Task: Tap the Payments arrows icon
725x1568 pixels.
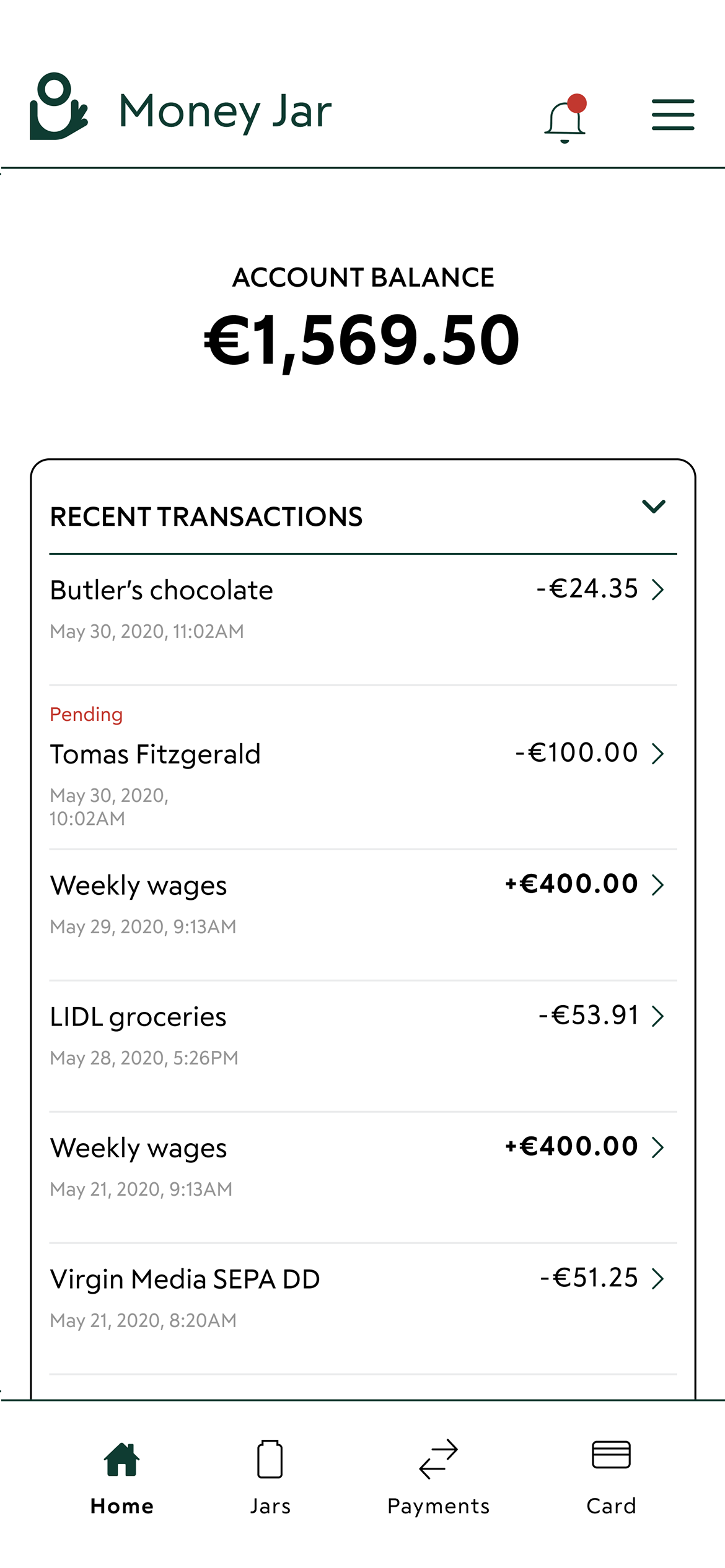Action: pos(438,1459)
